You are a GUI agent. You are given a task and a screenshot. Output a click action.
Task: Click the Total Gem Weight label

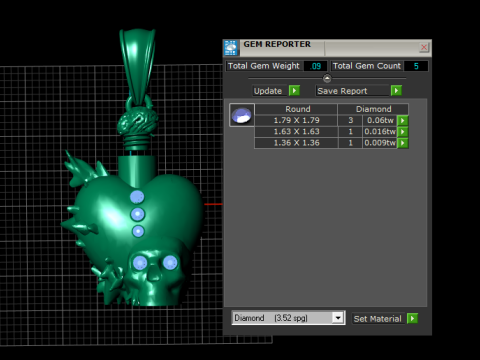click(x=264, y=66)
